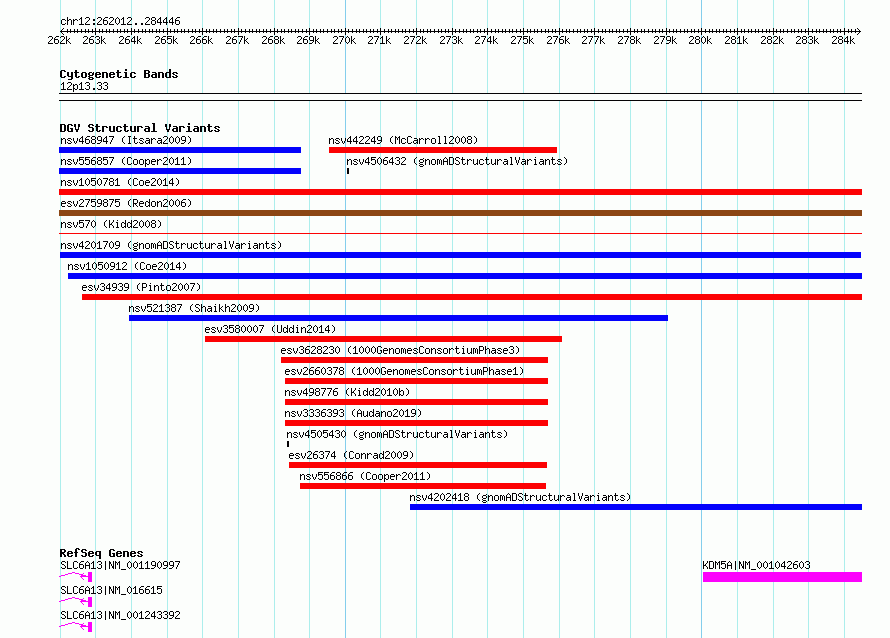Click the 266k ruler tick label
The image size is (890, 638).
[x=201, y=40]
